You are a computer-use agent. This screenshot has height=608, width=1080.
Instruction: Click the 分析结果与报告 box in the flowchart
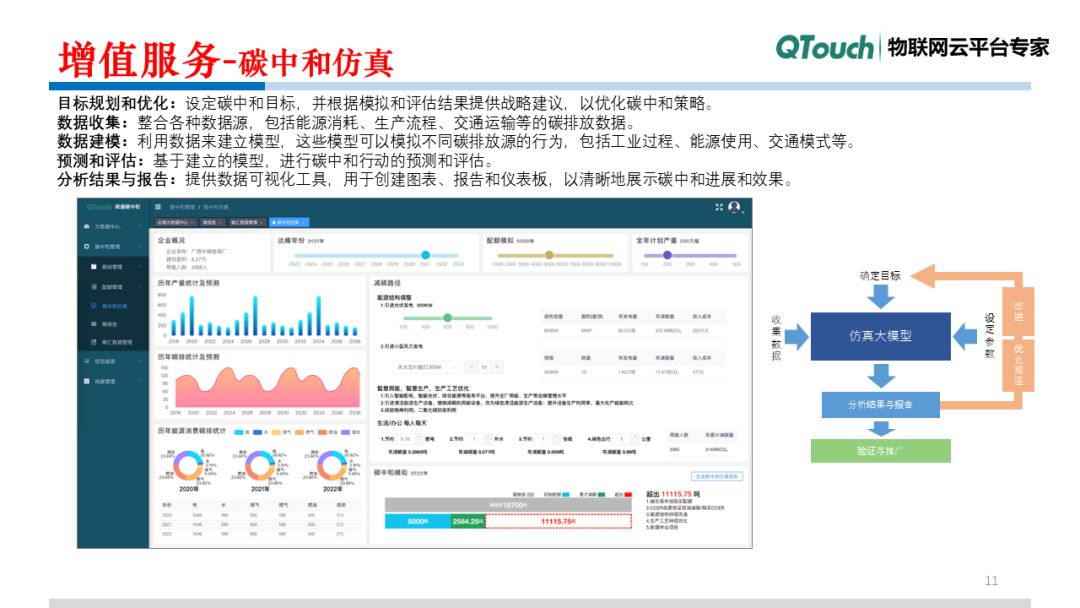point(880,405)
